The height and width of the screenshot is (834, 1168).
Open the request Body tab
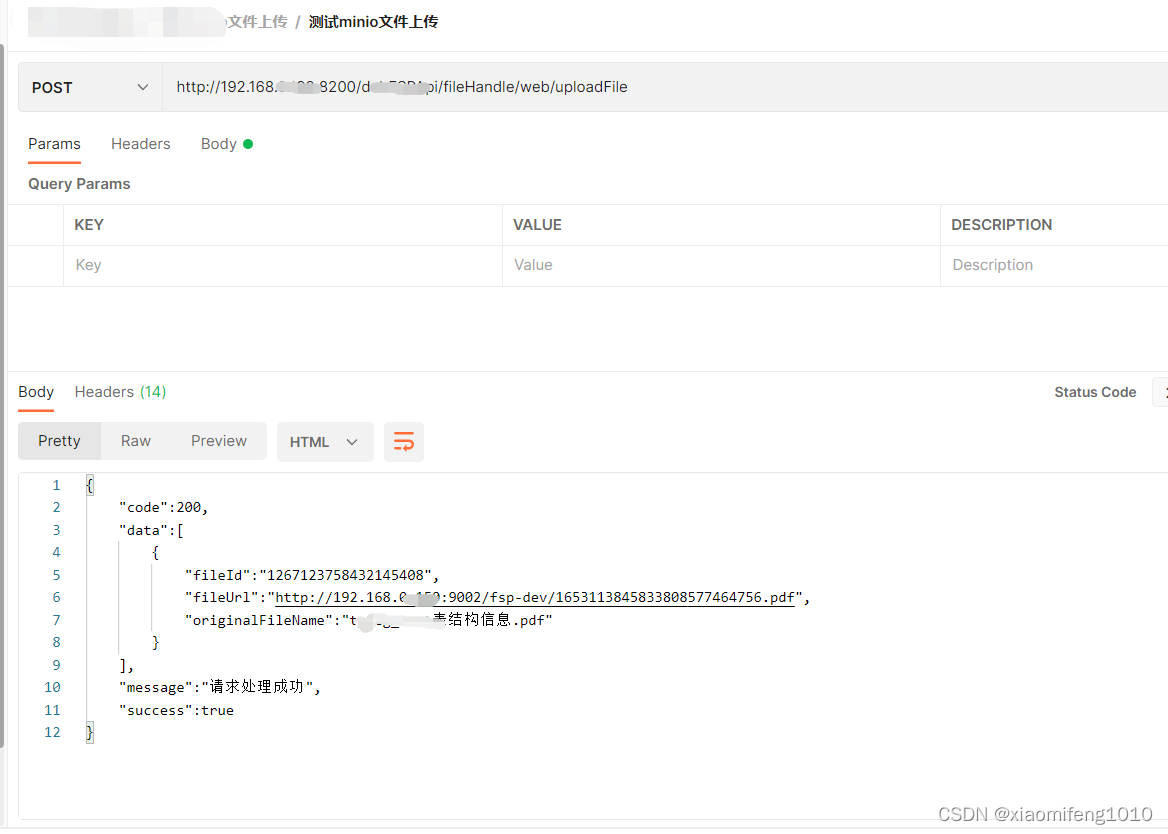226,144
